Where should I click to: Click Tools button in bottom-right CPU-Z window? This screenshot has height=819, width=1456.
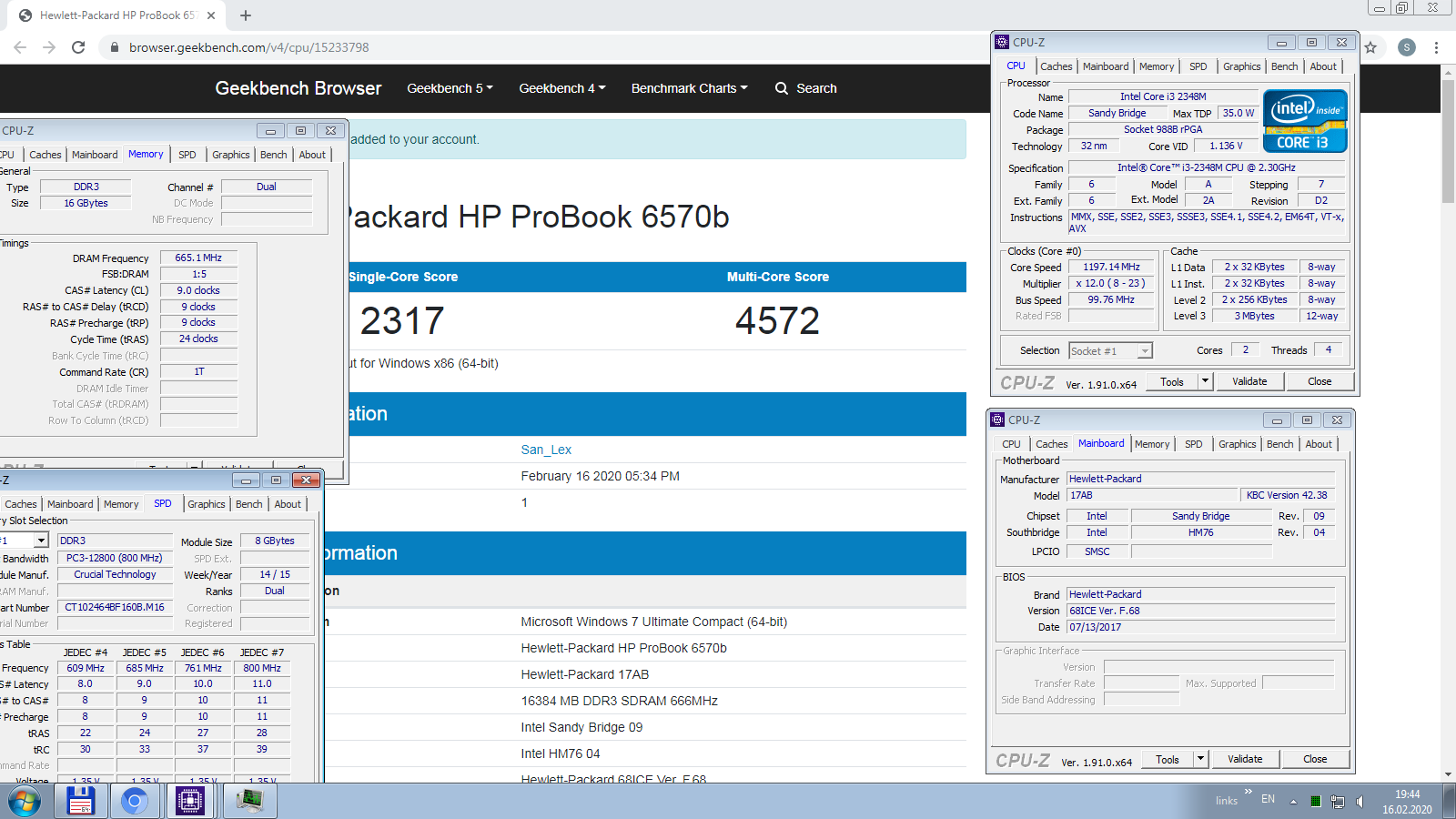point(1168,759)
